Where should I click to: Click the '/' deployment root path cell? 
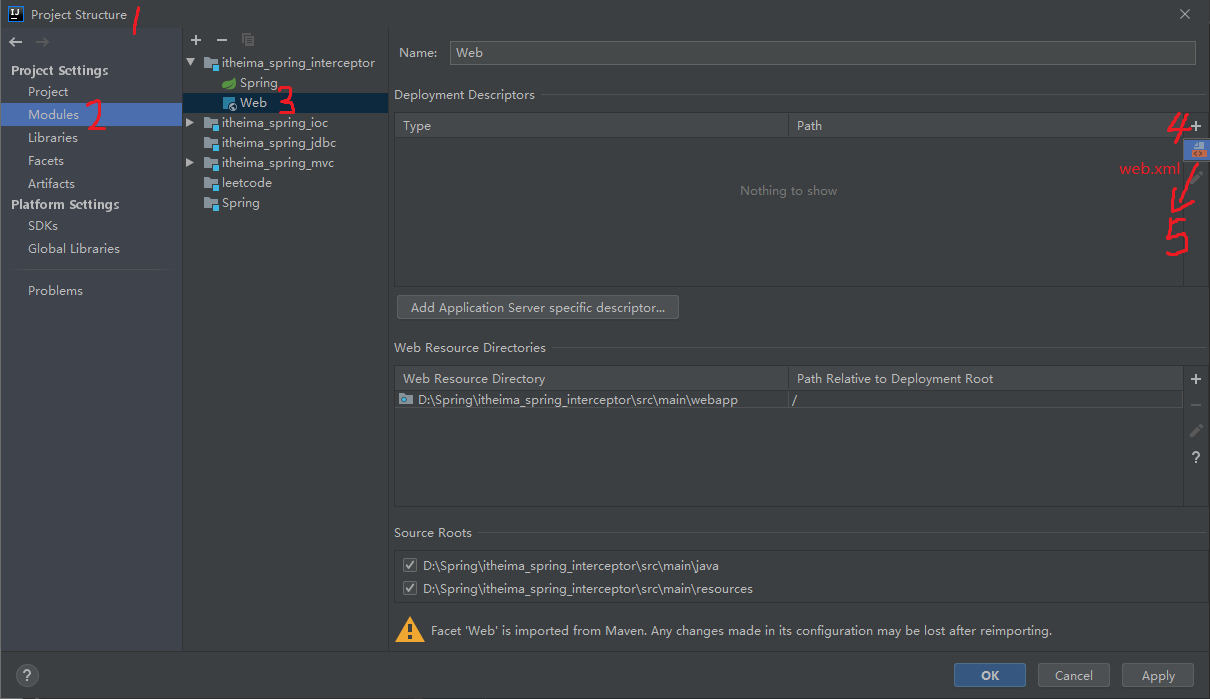coord(985,399)
